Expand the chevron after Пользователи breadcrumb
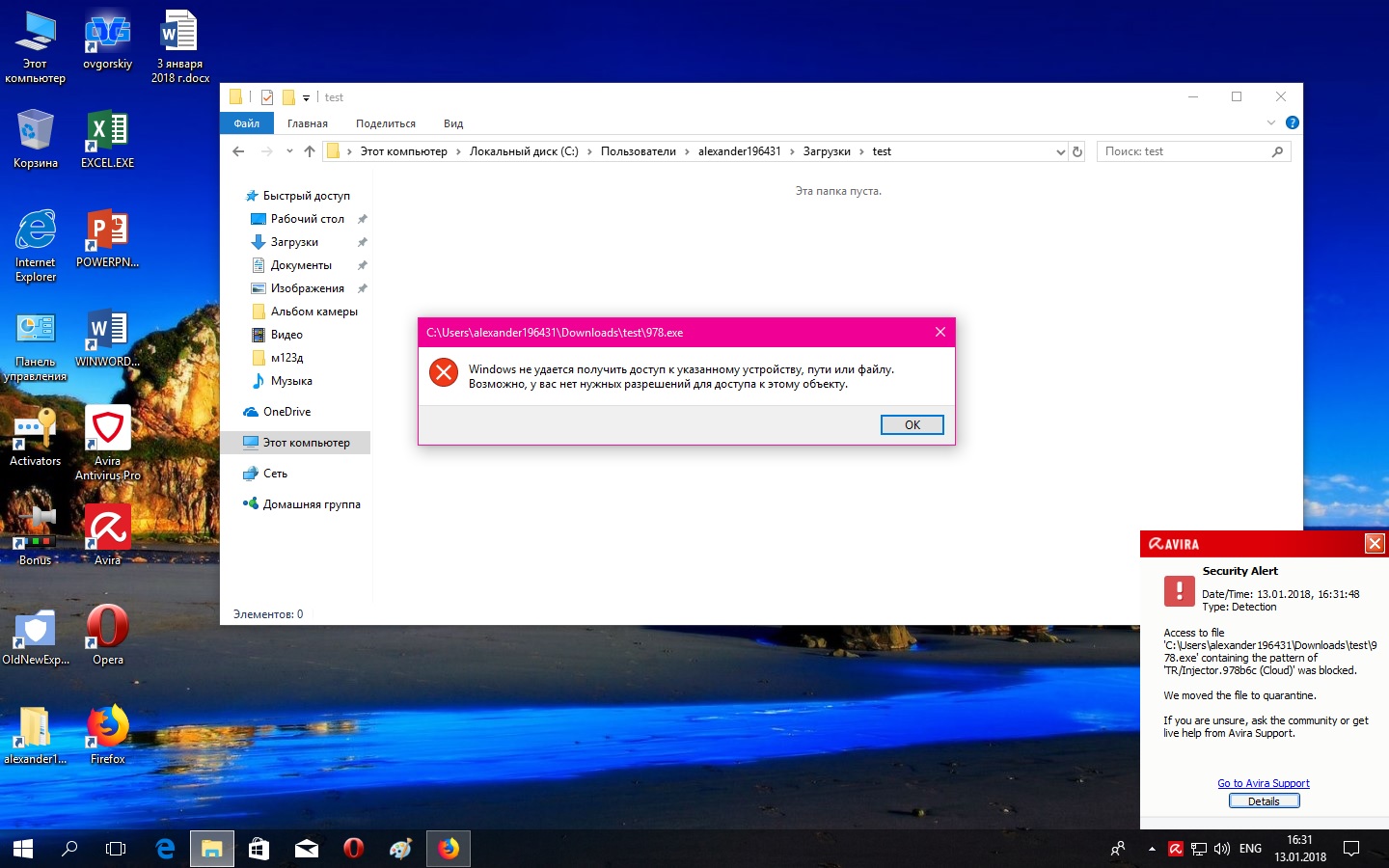The width and height of the screenshot is (1389, 868). click(x=687, y=151)
